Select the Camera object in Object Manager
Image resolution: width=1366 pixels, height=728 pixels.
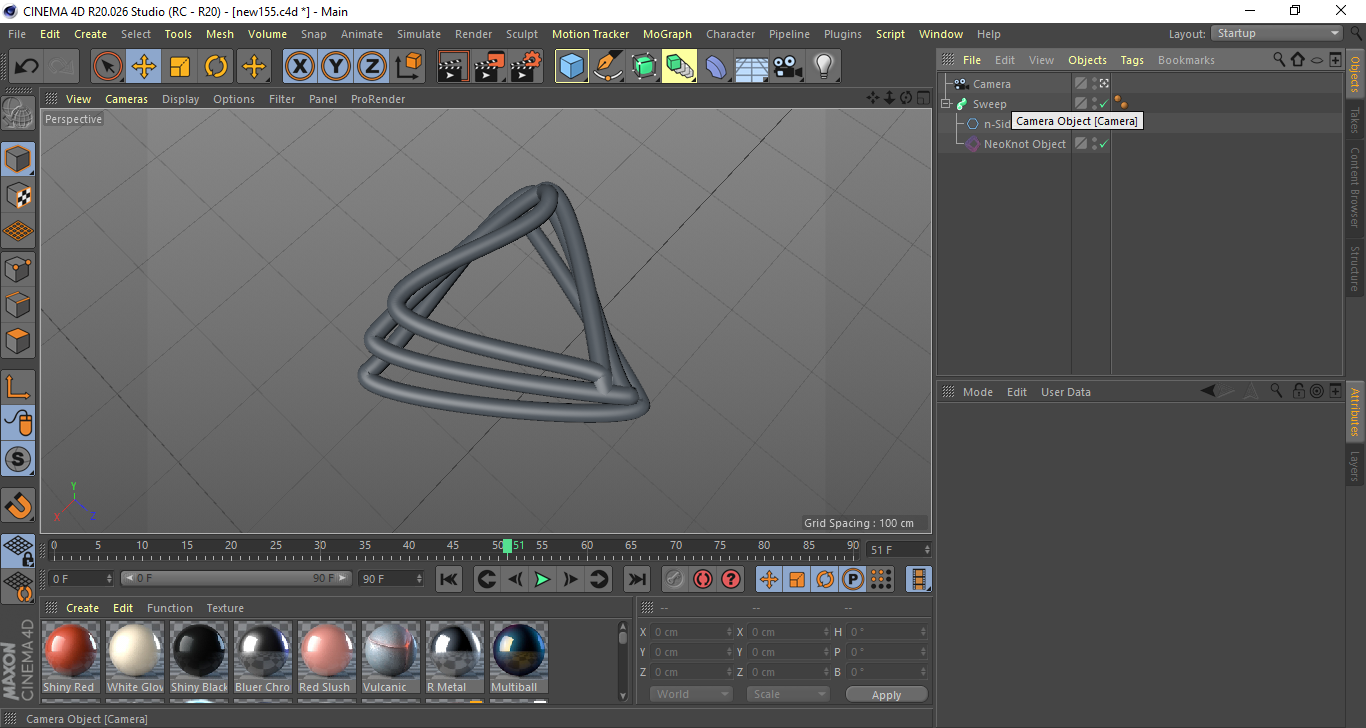click(992, 84)
